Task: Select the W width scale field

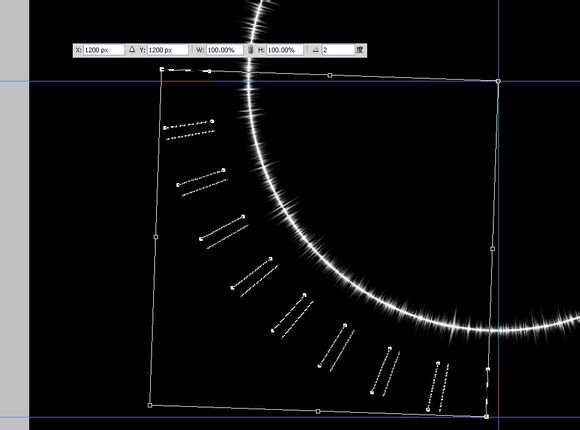Action: point(225,50)
